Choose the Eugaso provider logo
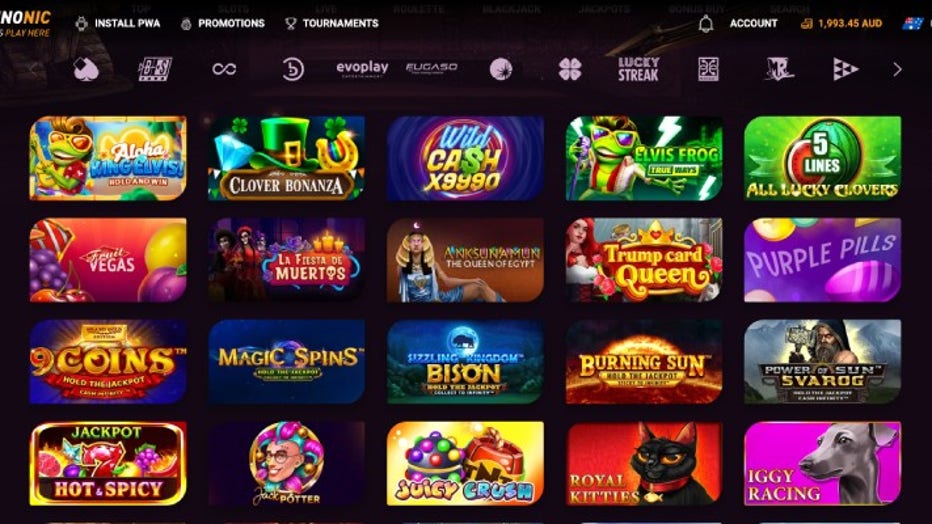 click(432, 69)
